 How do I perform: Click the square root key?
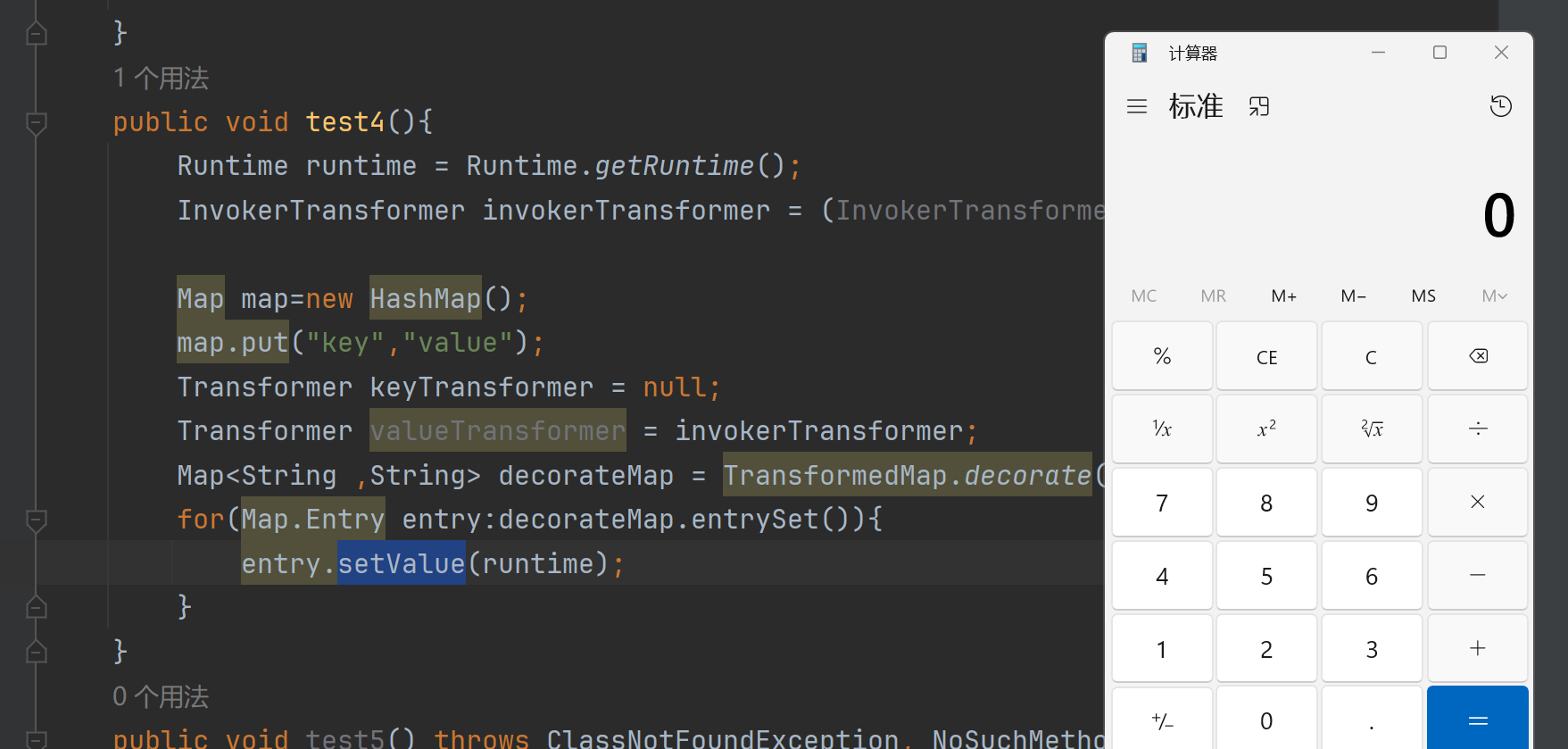(x=1372, y=429)
